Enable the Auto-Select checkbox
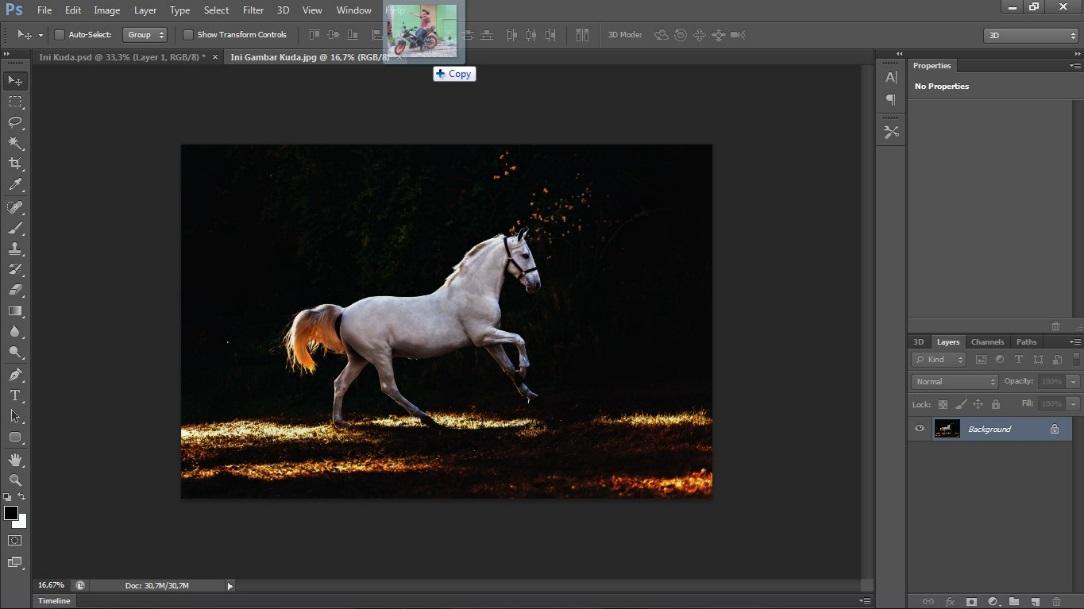Image resolution: width=1084 pixels, height=609 pixels. click(59, 35)
